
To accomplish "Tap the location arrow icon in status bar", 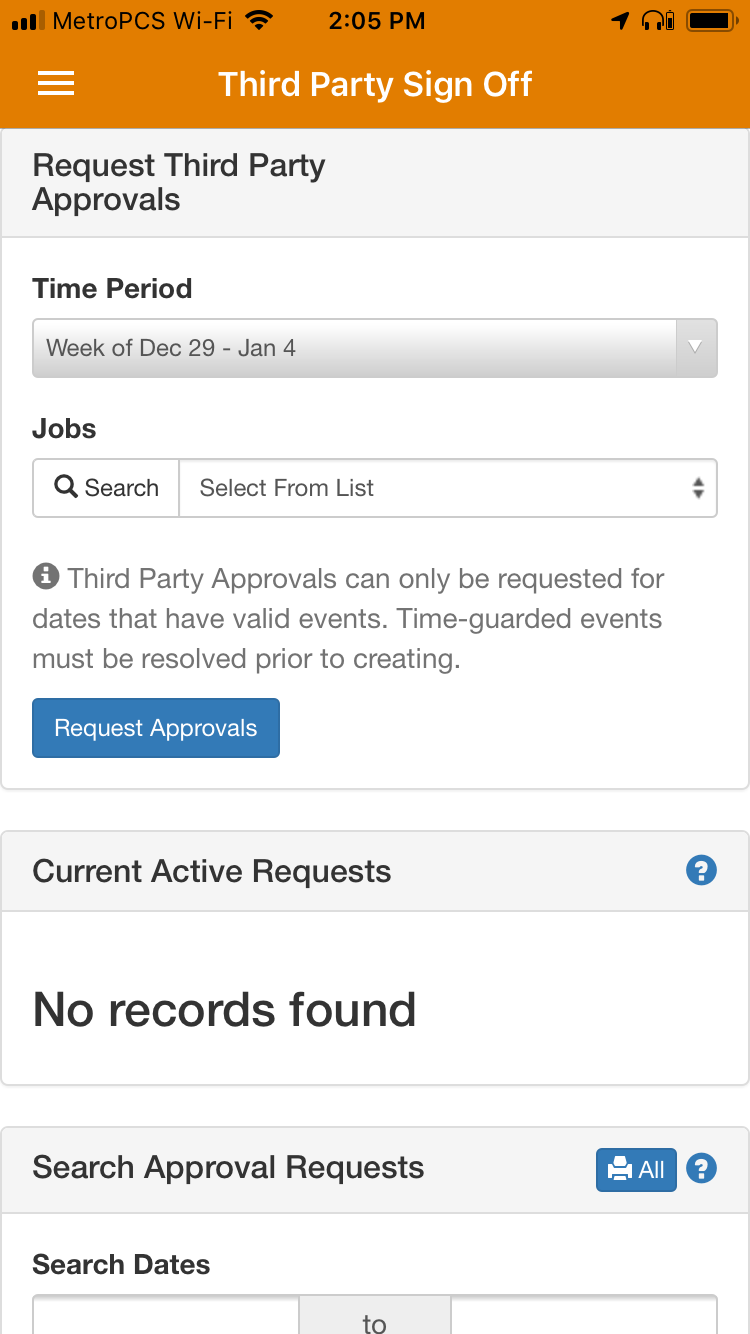I will tap(621, 21).
